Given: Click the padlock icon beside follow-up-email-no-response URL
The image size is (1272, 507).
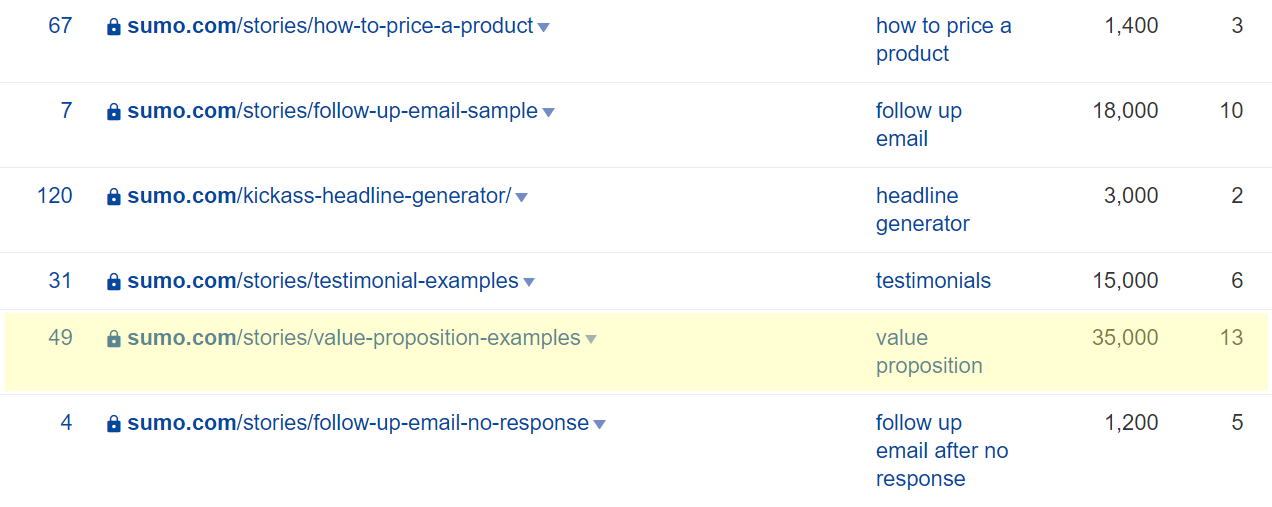Looking at the screenshot, I should (x=114, y=424).
